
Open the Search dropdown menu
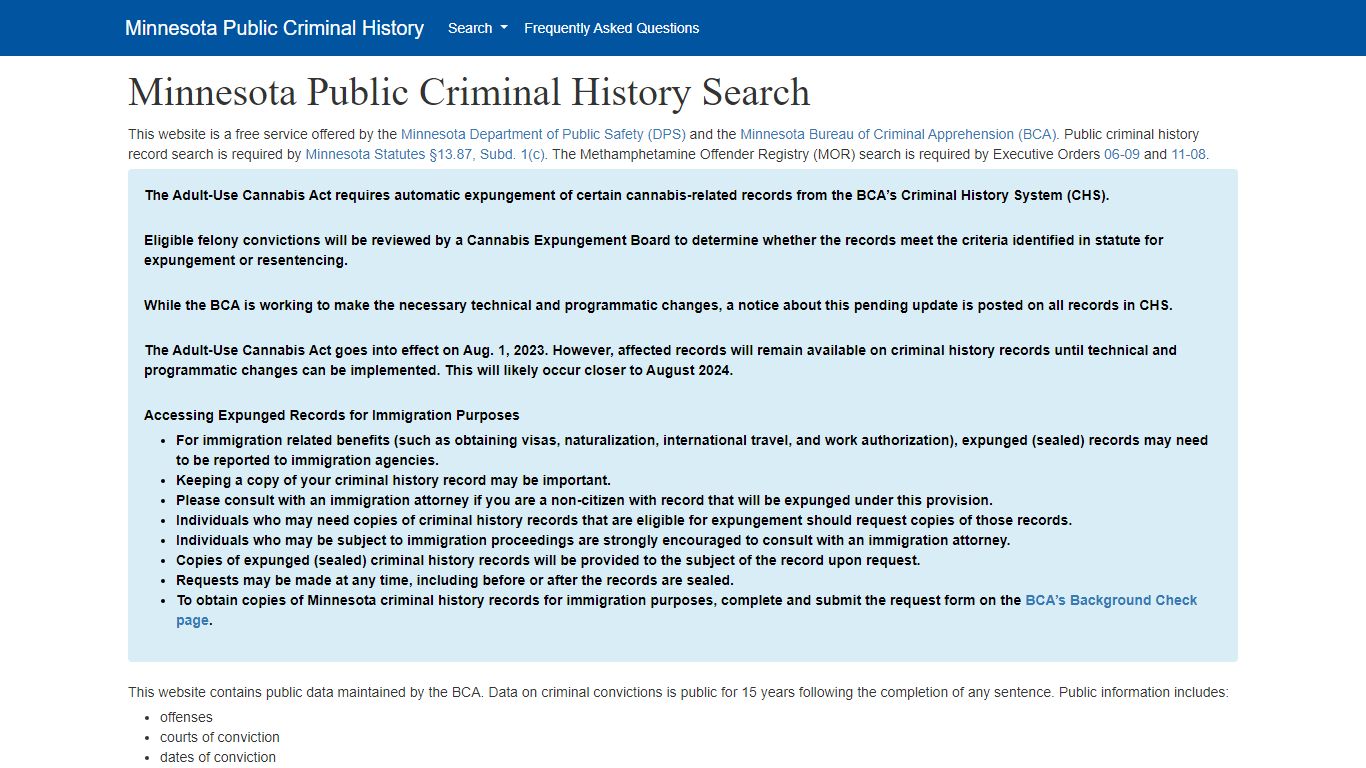coord(476,28)
